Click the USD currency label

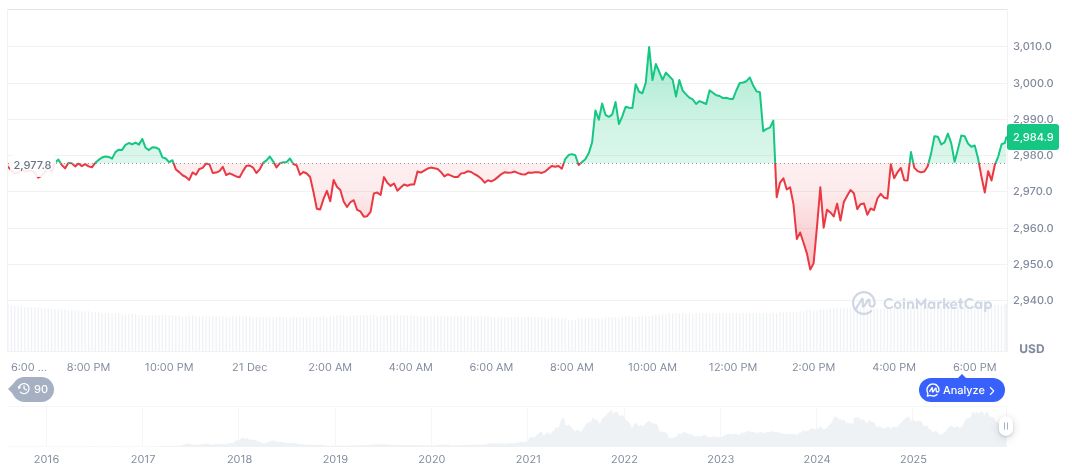[1031, 348]
